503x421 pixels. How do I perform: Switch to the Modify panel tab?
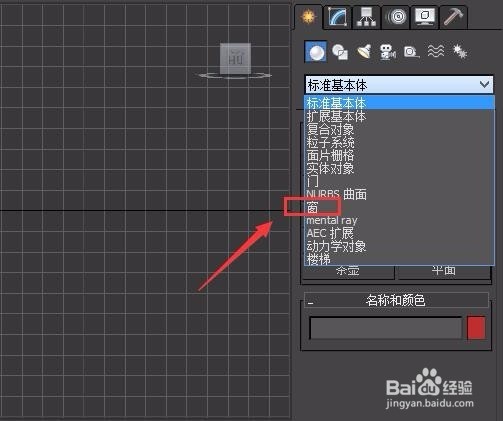tap(337, 17)
